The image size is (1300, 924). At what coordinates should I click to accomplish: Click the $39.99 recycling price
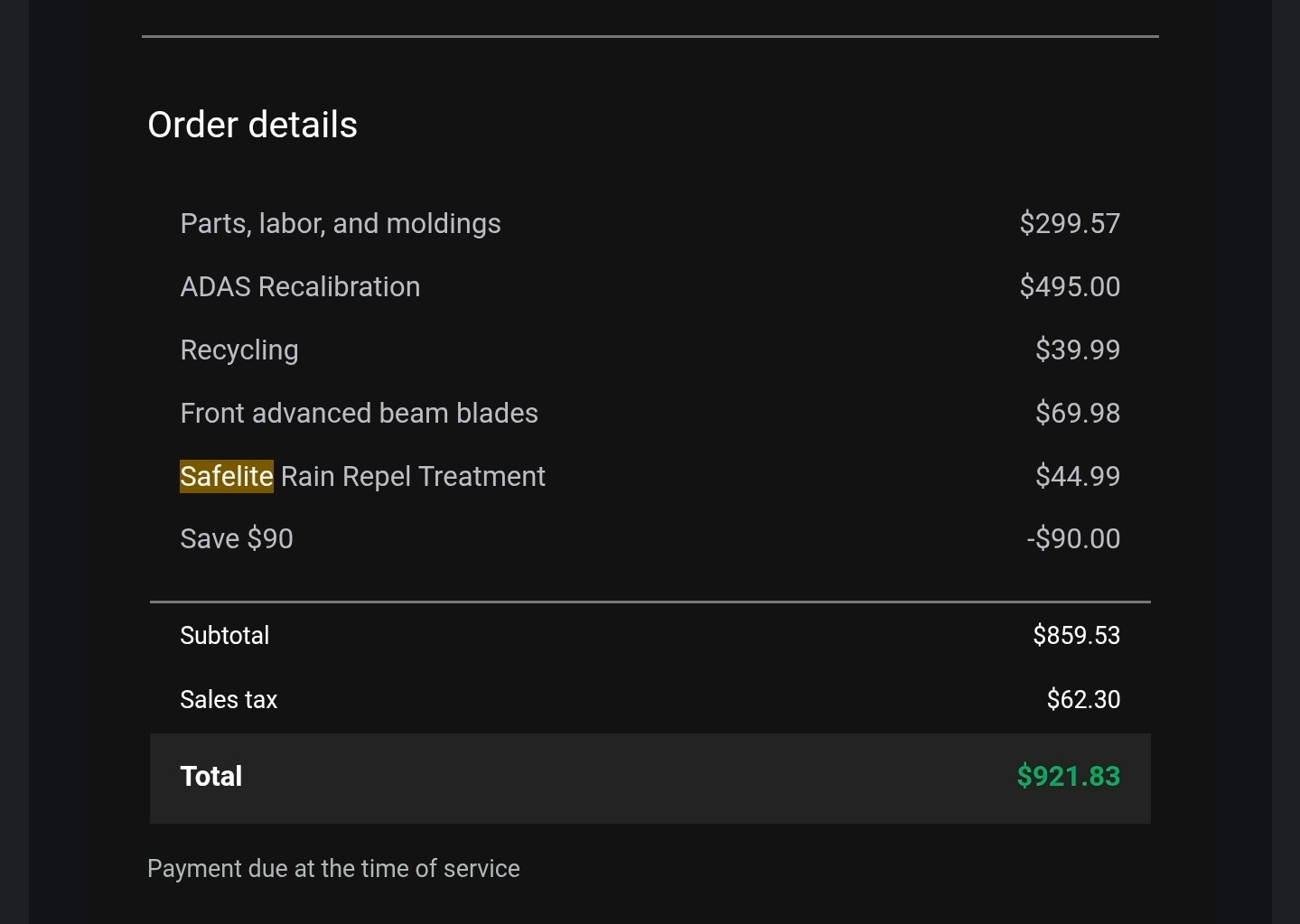[1078, 350]
